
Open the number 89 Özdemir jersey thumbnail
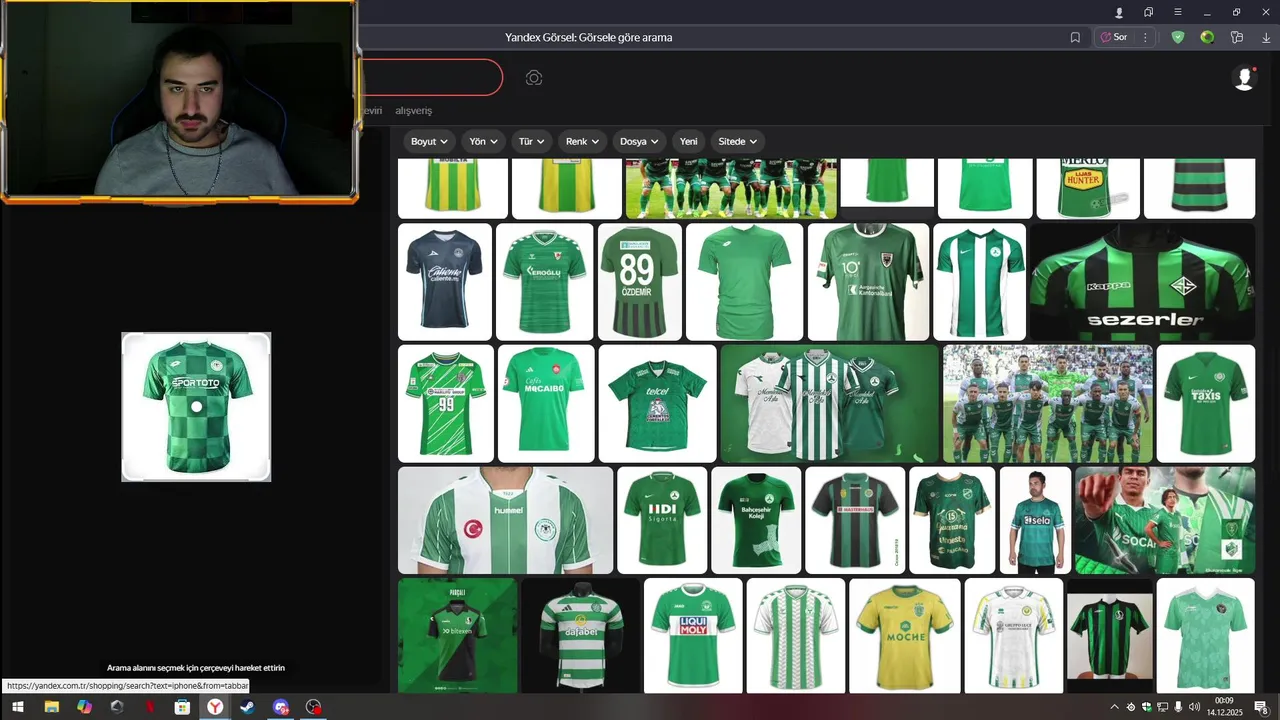pyautogui.click(x=640, y=282)
